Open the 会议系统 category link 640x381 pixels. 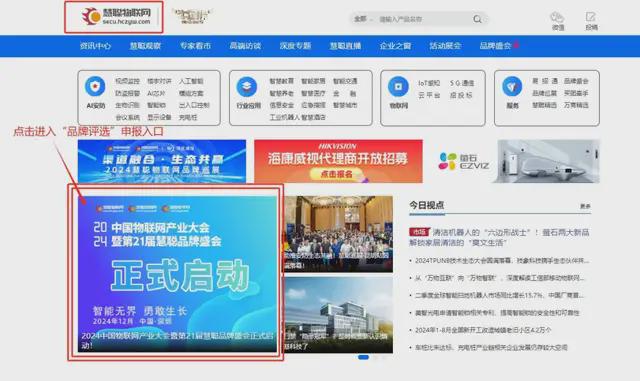click(x=127, y=117)
